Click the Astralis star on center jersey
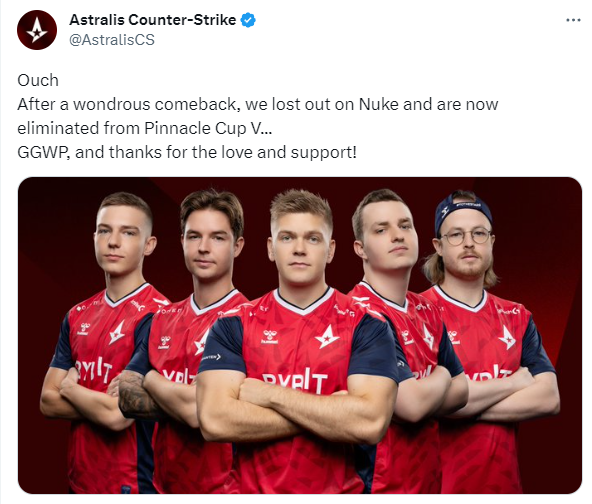Image resolution: width=592 pixels, height=504 pixels. coord(327,337)
